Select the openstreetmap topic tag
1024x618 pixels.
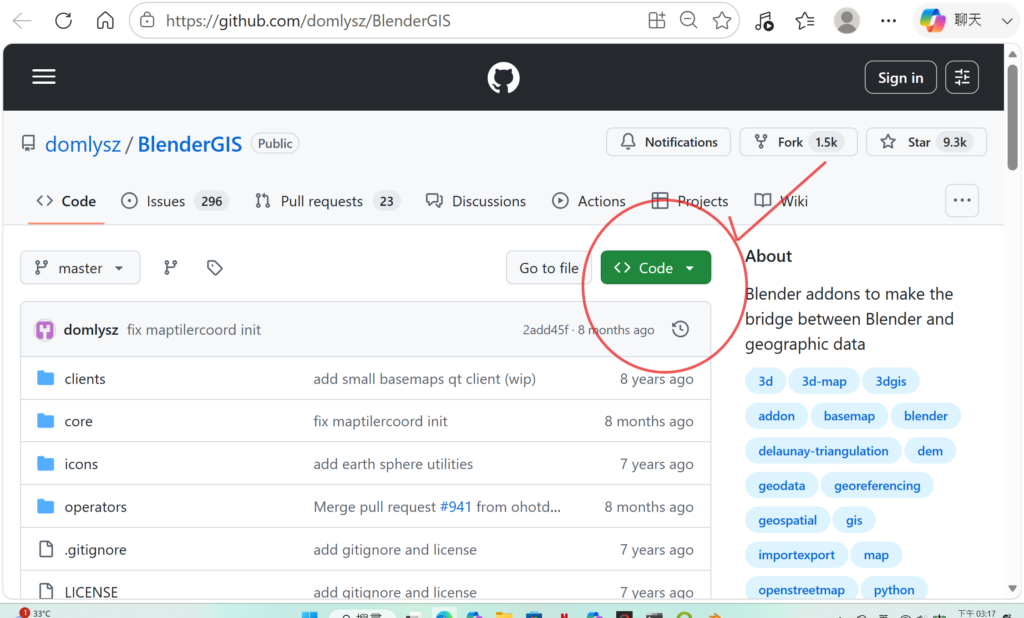[x=801, y=589]
